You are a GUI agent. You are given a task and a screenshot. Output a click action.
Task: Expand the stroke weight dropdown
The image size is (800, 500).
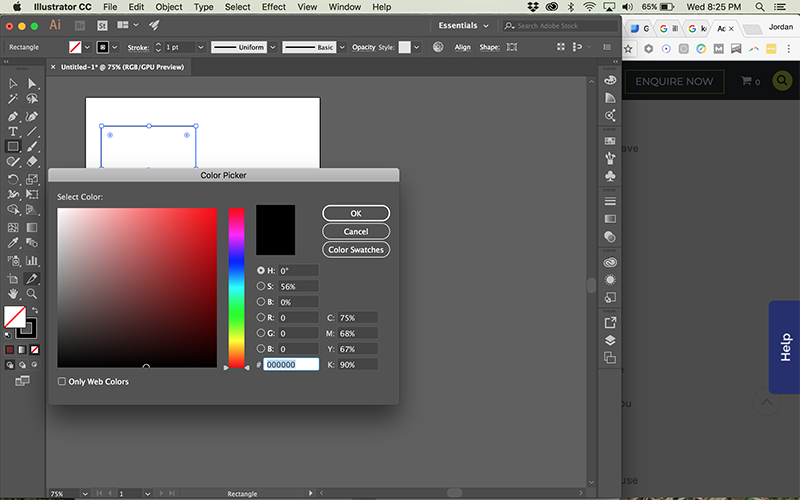201,47
